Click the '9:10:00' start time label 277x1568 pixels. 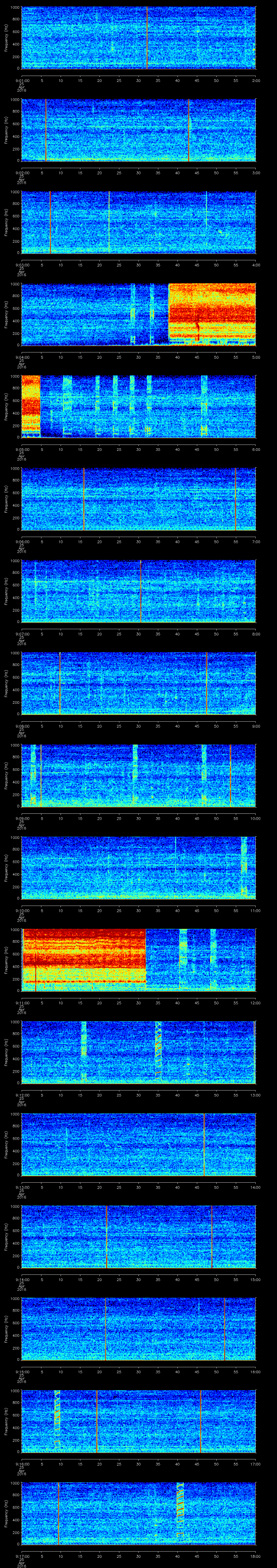[22, 910]
